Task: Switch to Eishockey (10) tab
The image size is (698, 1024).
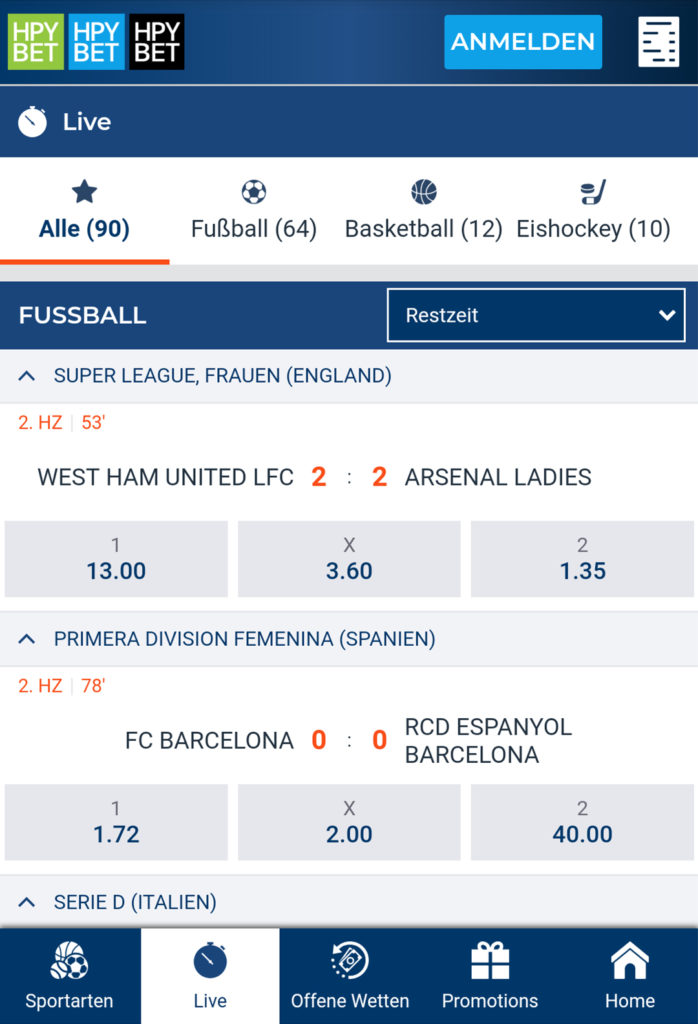Action: [x=594, y=211]
